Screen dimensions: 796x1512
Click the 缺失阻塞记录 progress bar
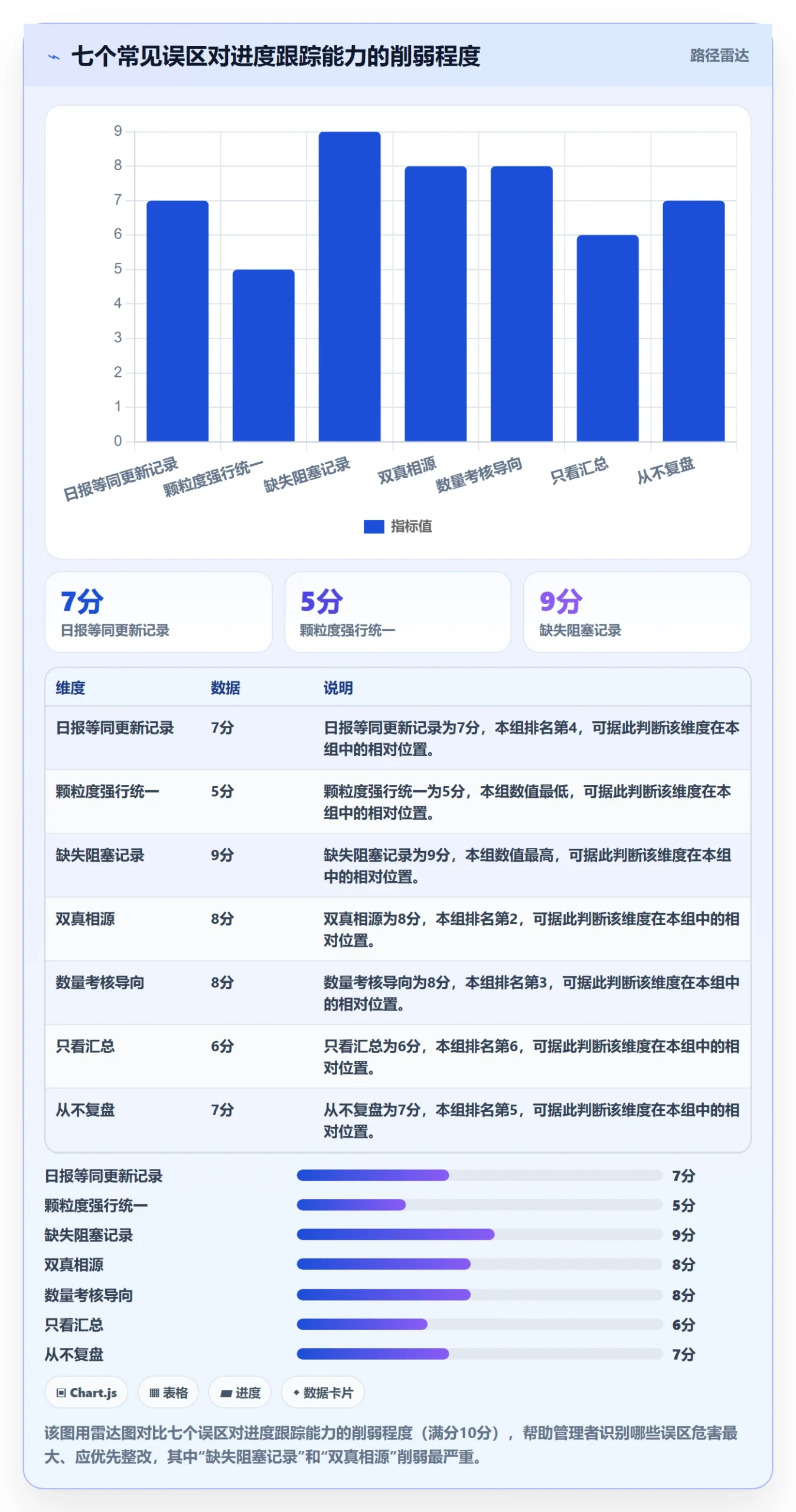coord(479,1234)
